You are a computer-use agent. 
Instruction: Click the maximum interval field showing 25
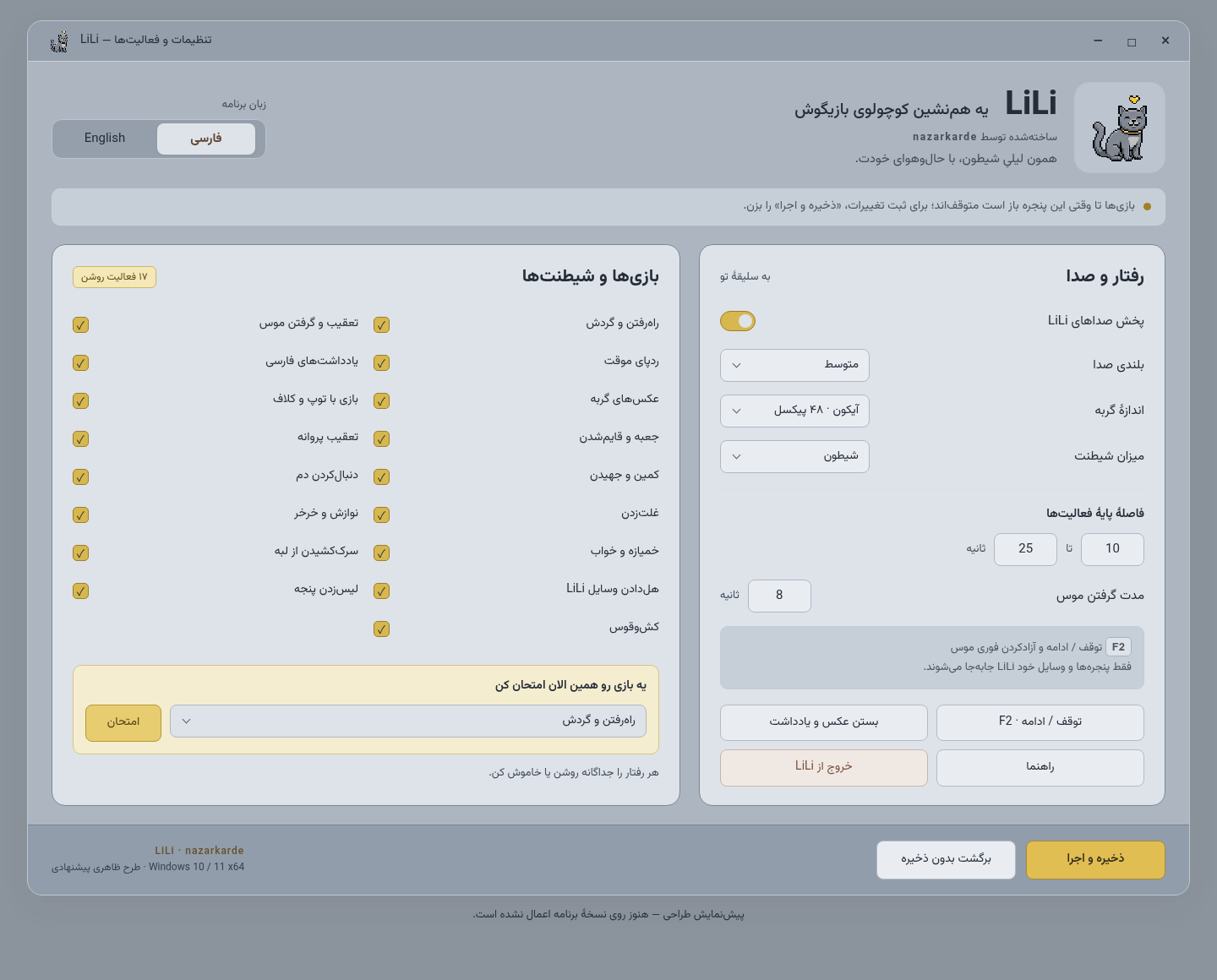[1025, 549]
